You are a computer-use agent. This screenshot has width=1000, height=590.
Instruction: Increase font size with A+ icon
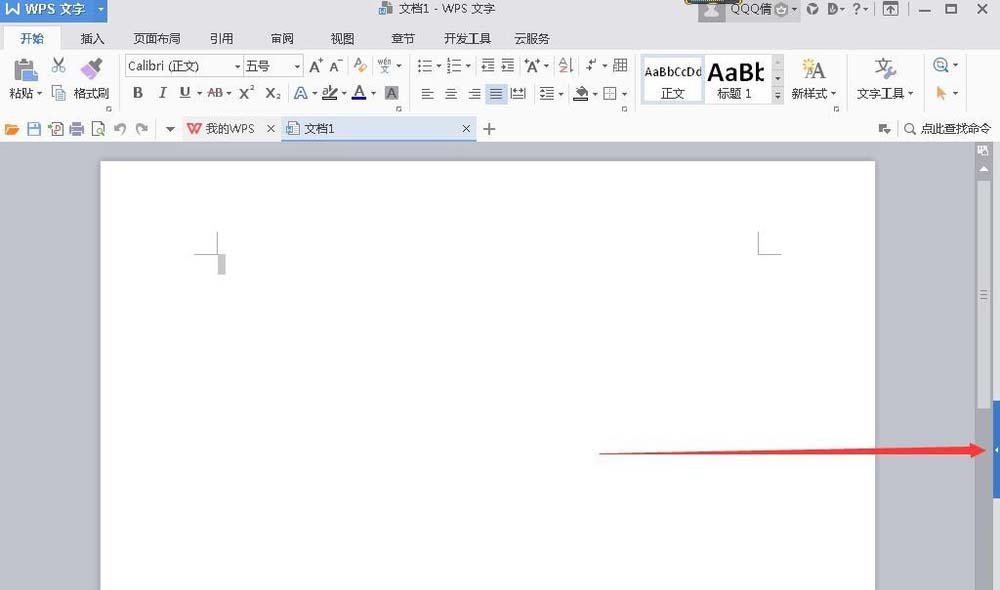coord(316,66)
